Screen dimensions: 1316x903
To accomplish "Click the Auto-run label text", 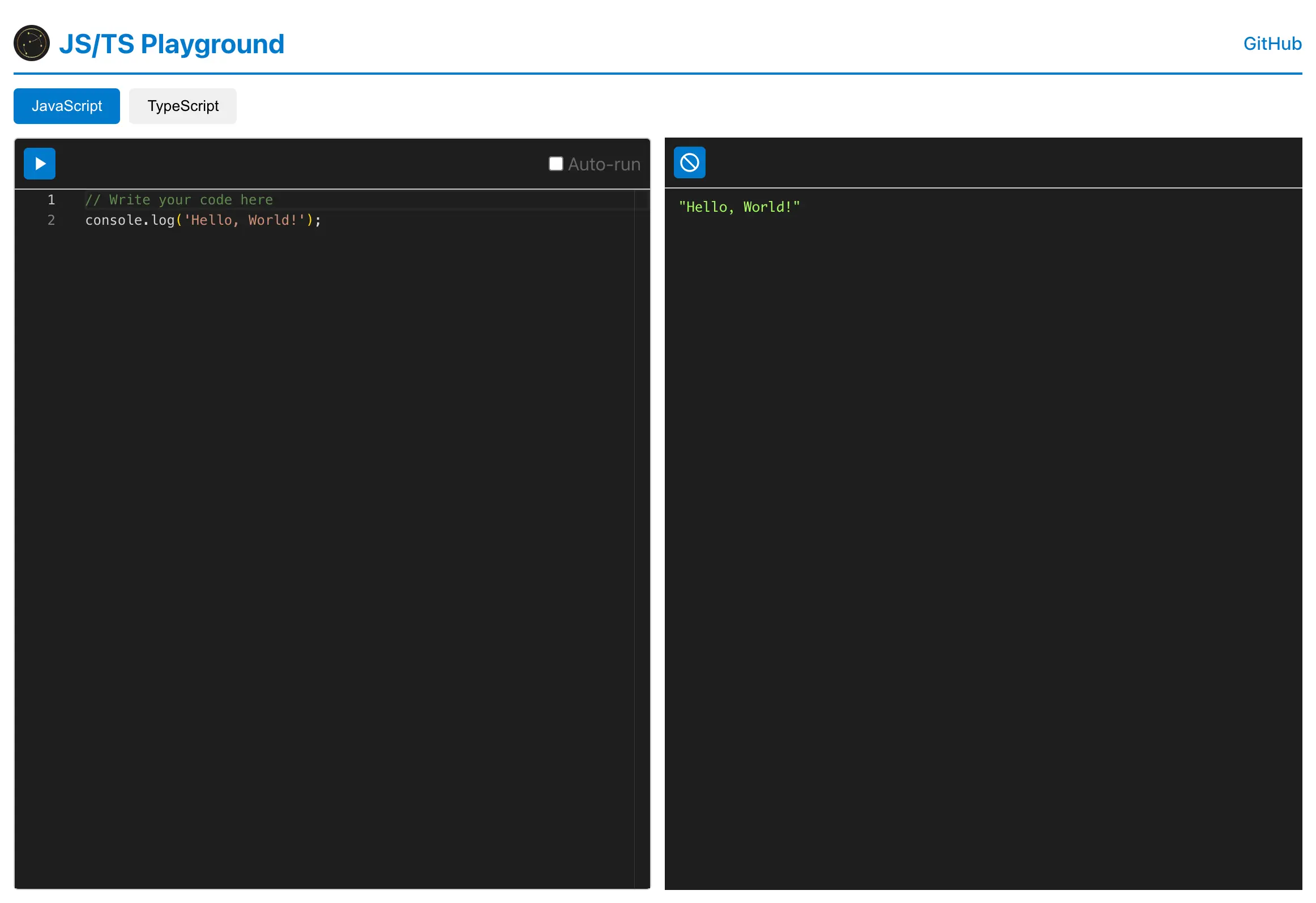I will pos(603,164).
